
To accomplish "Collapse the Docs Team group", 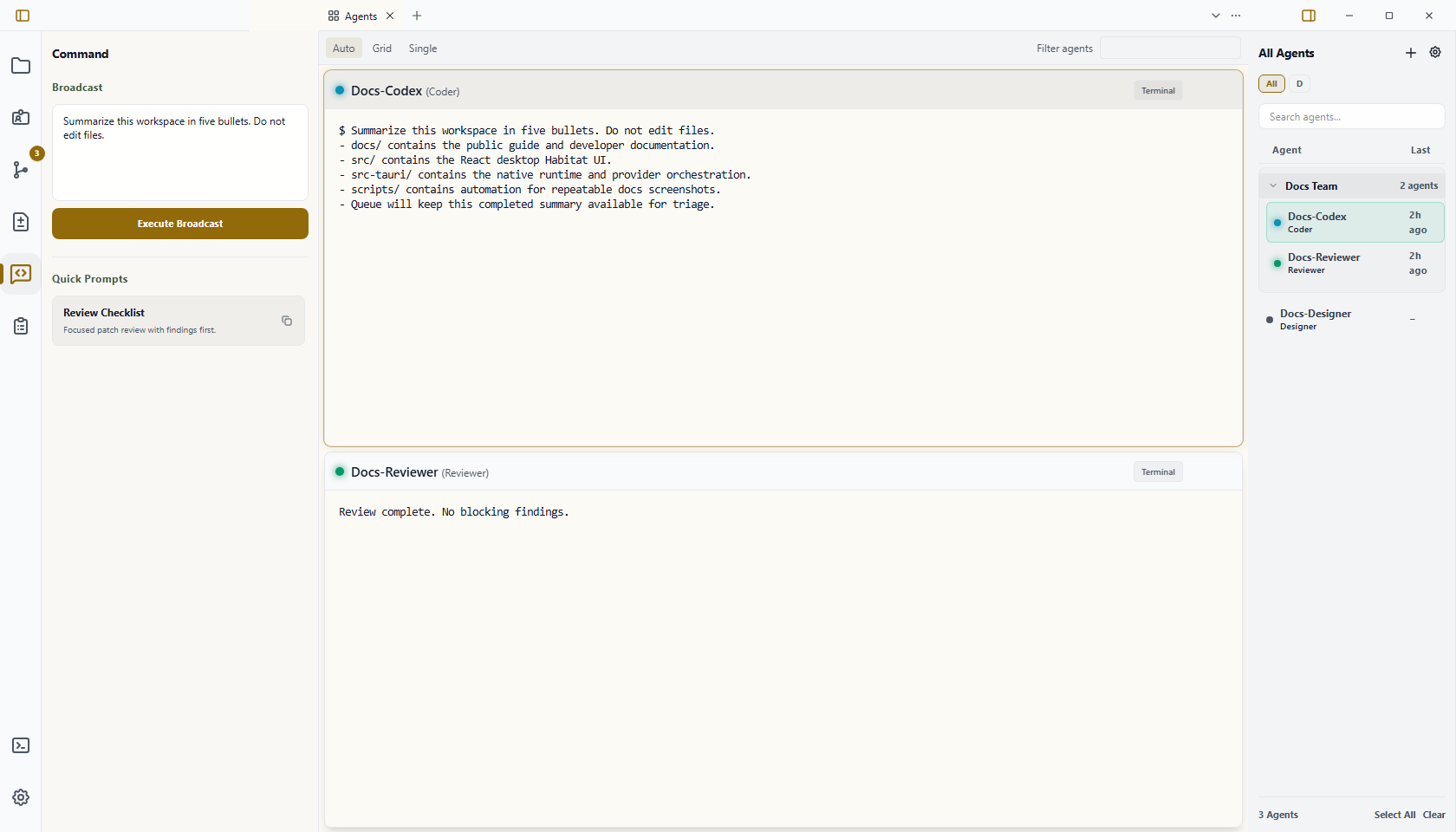I will pyautogui.click(x=1273, y=185).
